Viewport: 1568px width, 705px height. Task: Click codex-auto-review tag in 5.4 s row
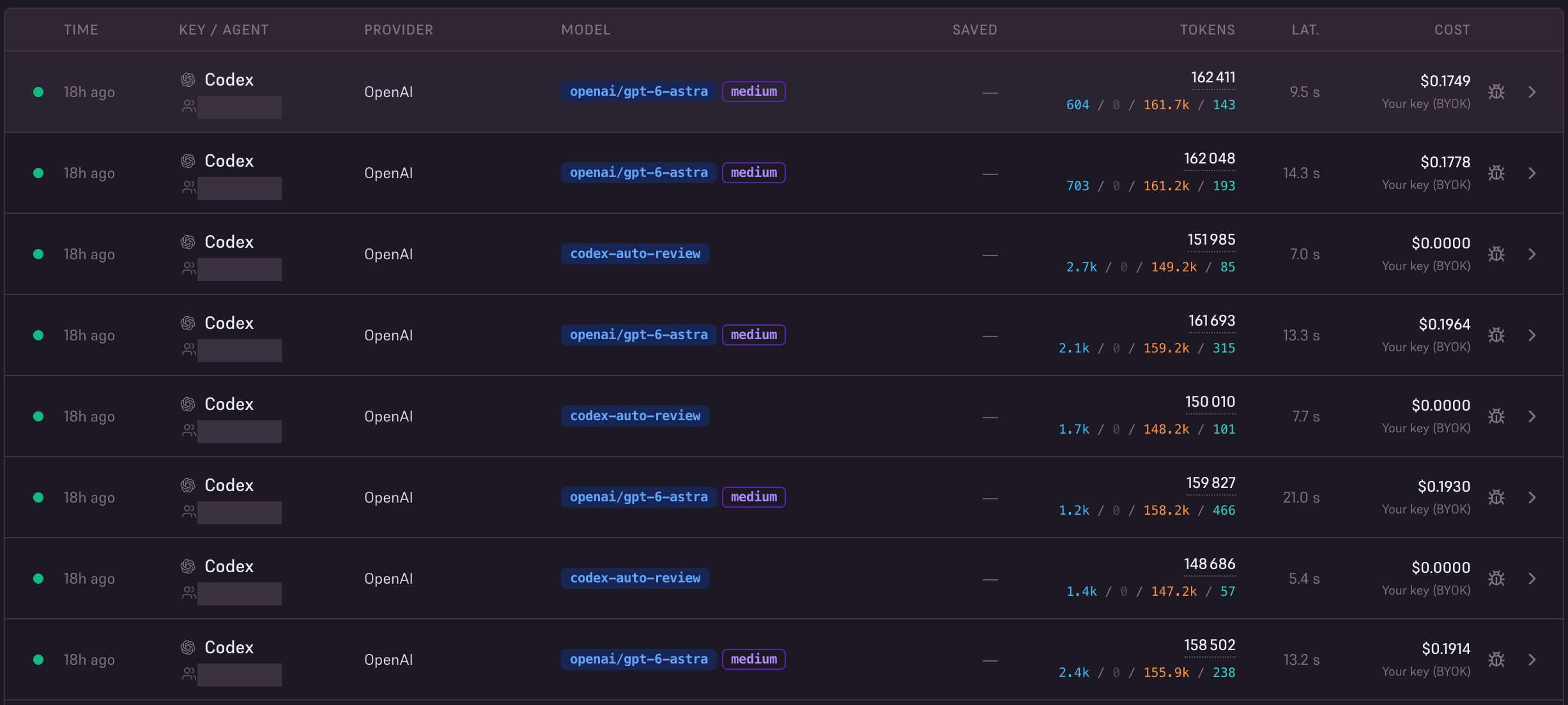(635, 578)
